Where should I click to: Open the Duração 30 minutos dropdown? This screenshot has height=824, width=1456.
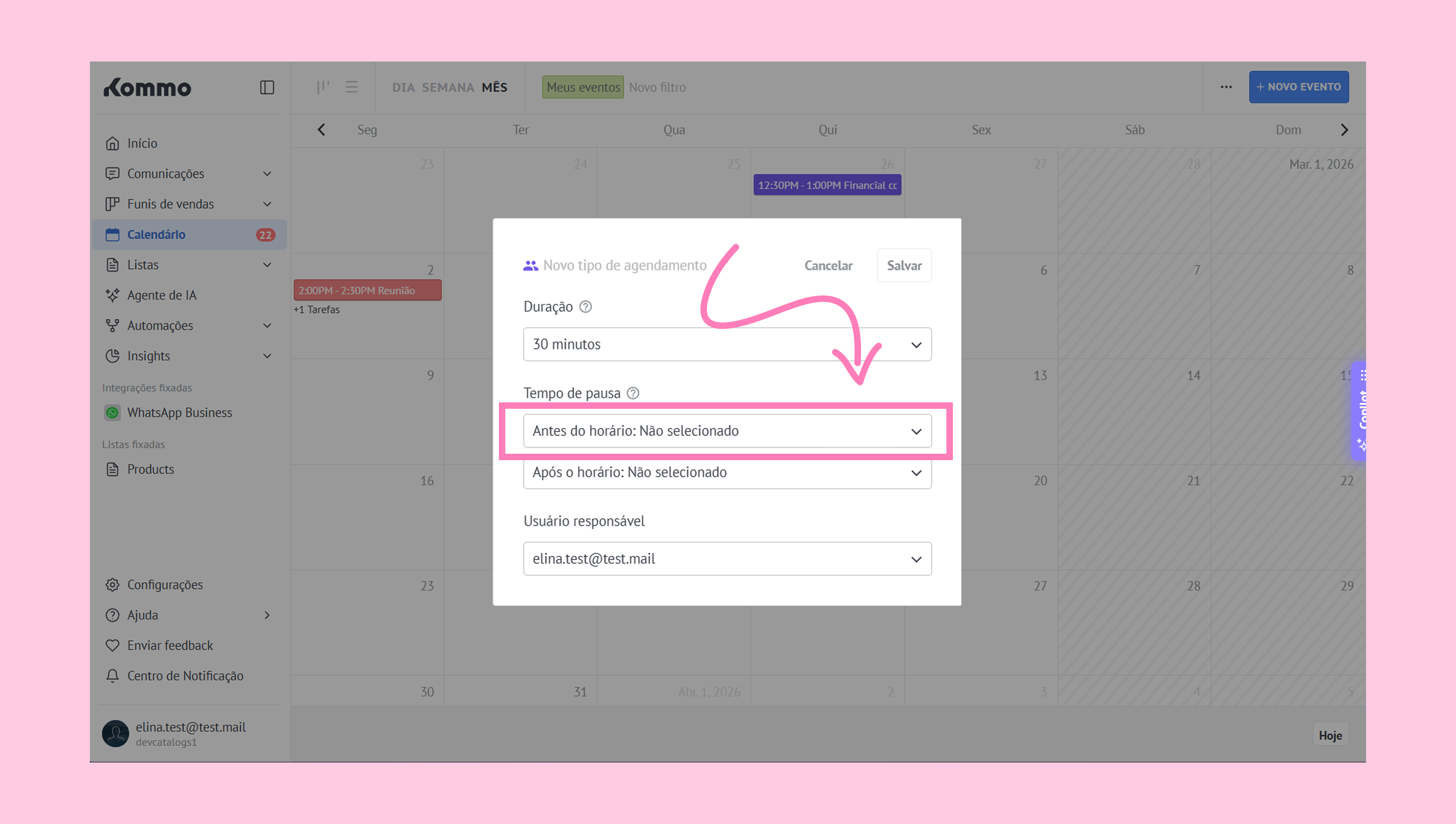[727, 344]
